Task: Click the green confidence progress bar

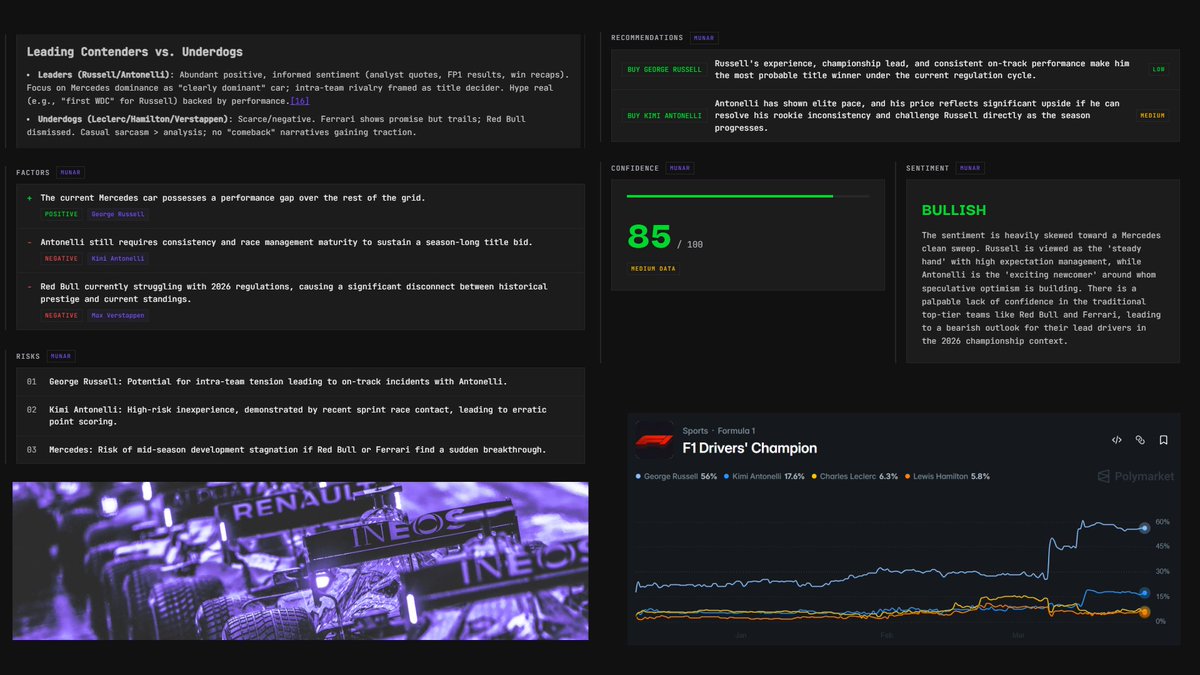Action: [x=730, y=196]
